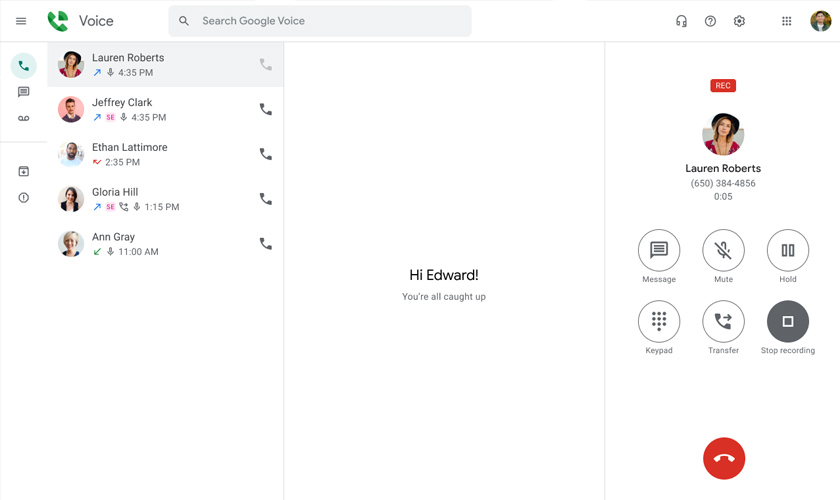The height and width of the screenshot is (500, 840).
Task: Transfer the active call
Action: click(723, 321)
